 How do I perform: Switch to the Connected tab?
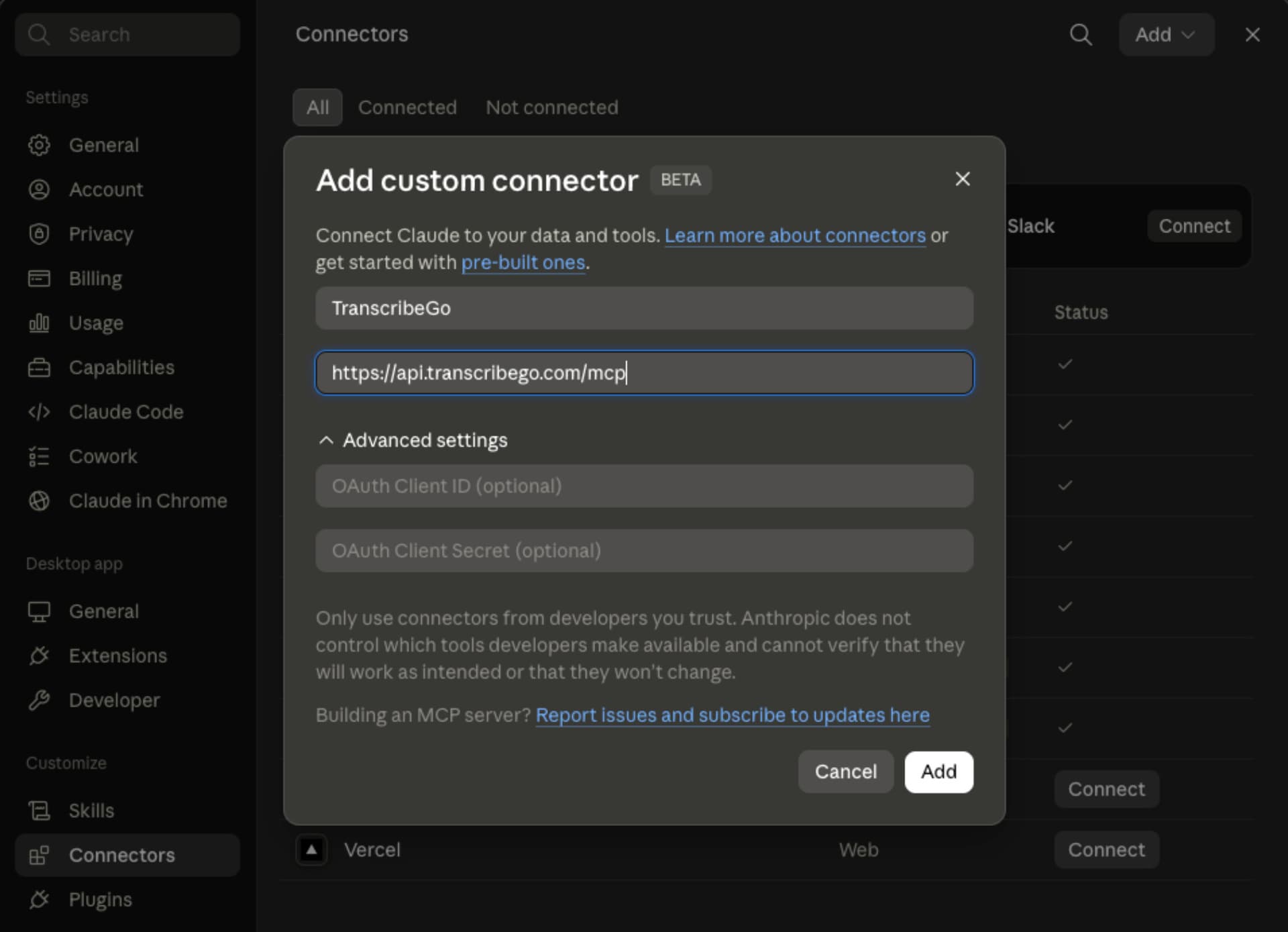[x=407, y=107]
